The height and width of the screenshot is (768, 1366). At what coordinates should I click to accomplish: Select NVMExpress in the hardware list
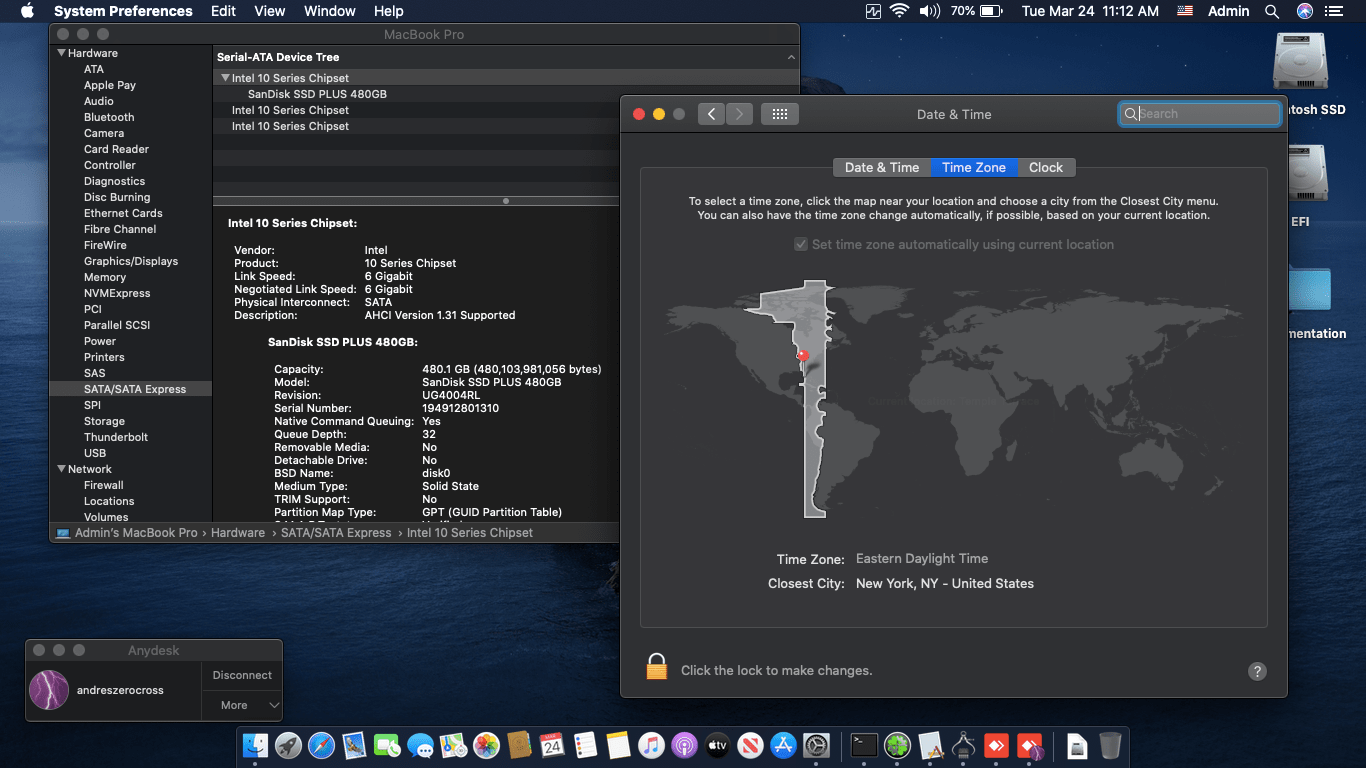point(117,293)
